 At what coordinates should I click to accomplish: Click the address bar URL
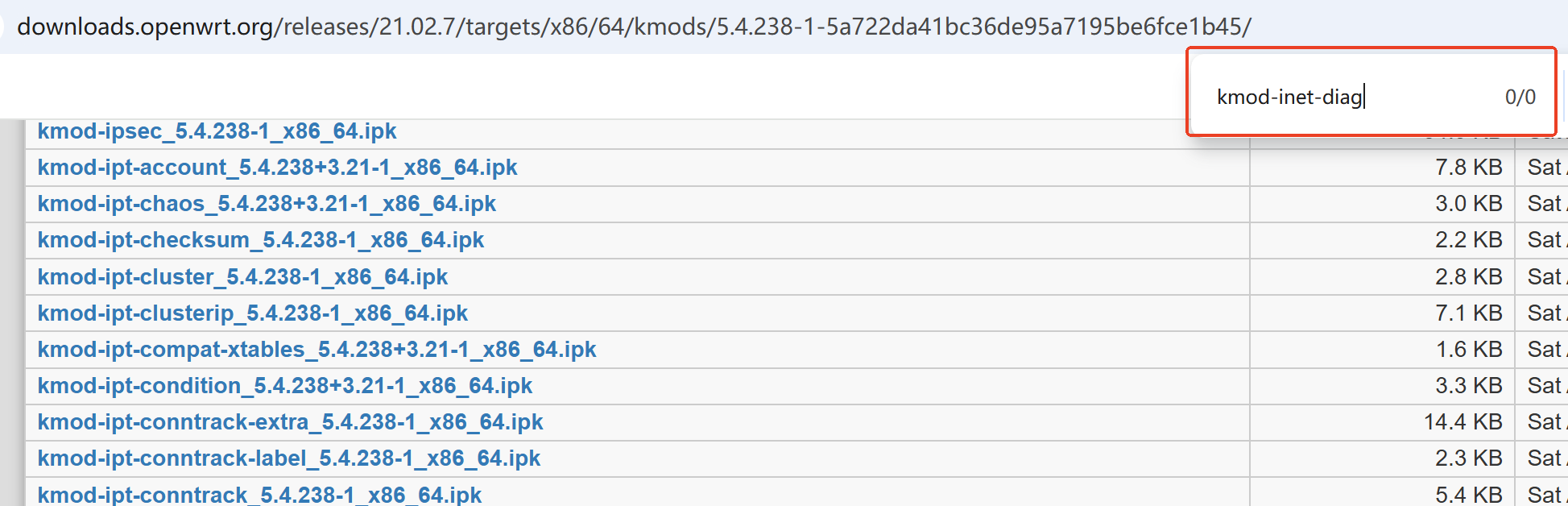click(634, 27)
